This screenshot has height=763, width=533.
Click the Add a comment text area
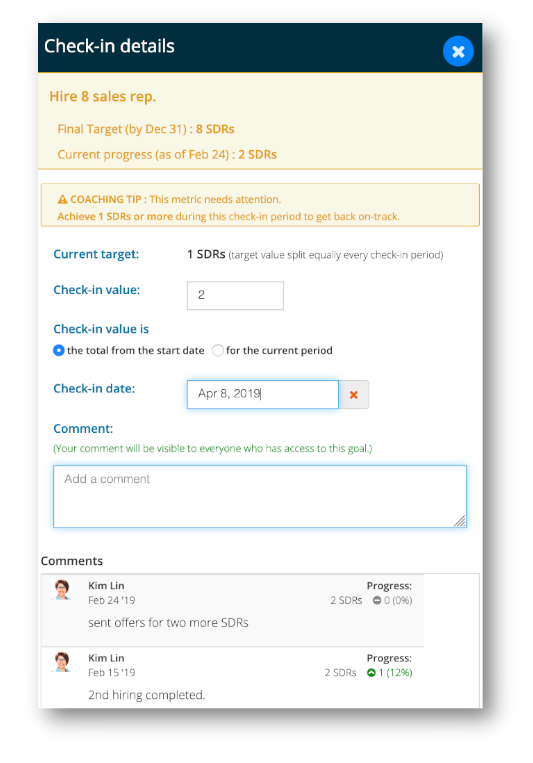(260, 496)
